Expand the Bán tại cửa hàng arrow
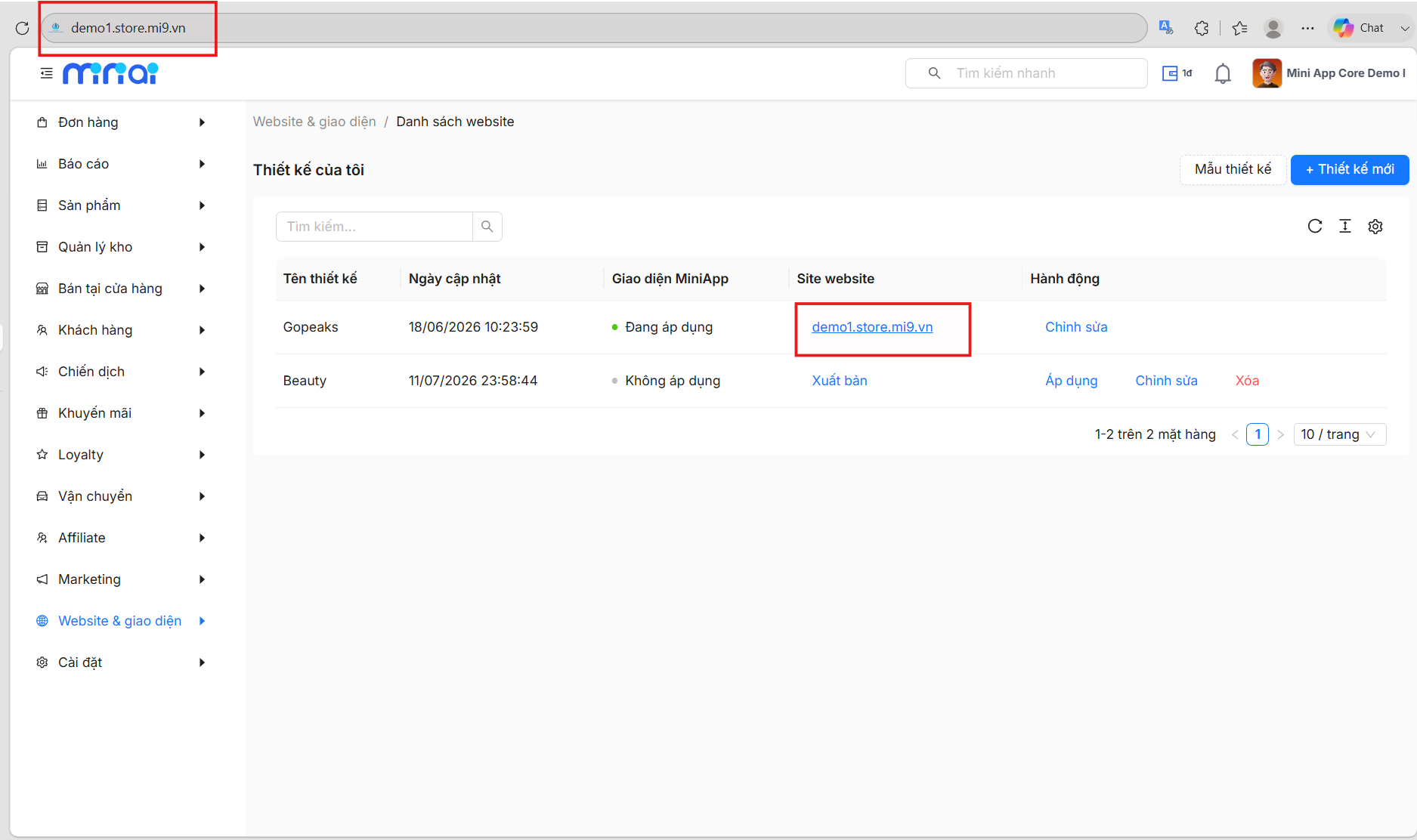This screenshot has height=840, width=1417. (202, 289)
